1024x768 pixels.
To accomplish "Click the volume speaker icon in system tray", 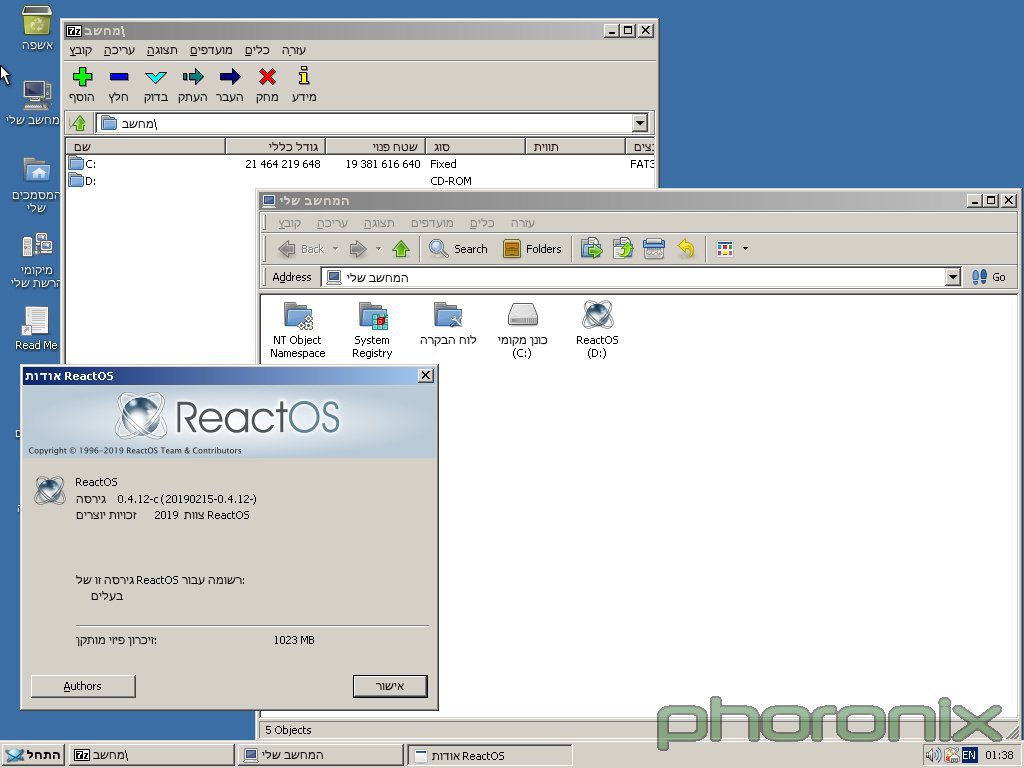I will point(932,755).
